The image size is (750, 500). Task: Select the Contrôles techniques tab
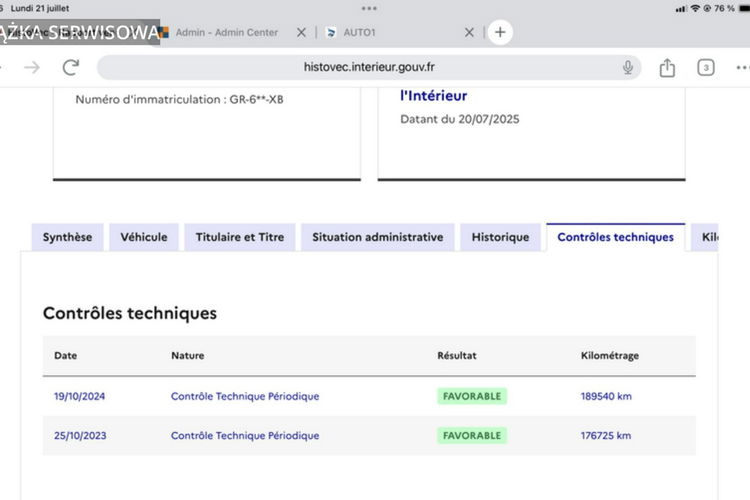pyautogui.click(x=615, y=237)
